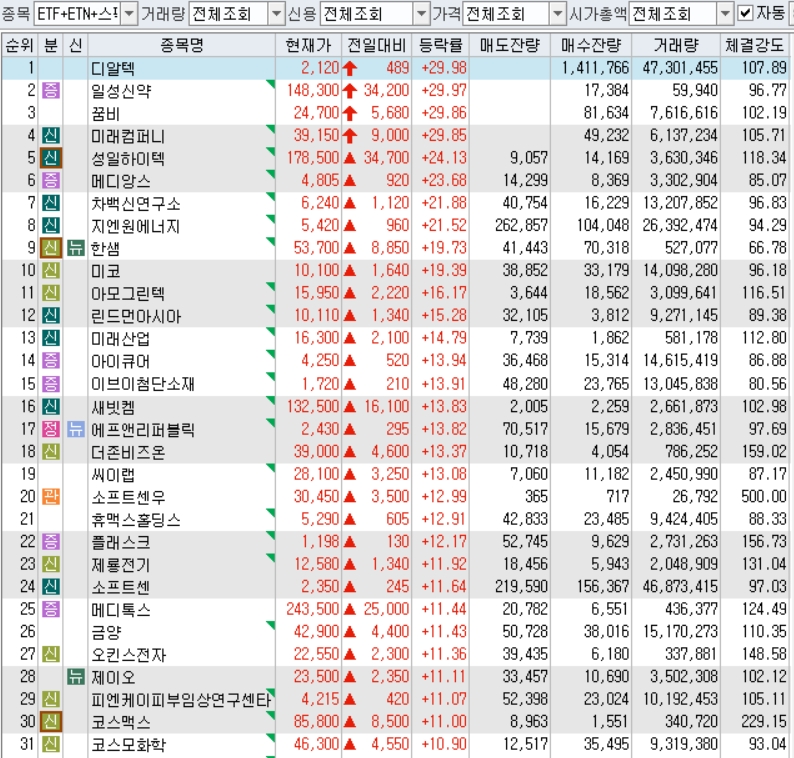Click 성일하이텍 change rate +24.13
This screenshot has height=758, width=794.
click(x=444, y=158)
